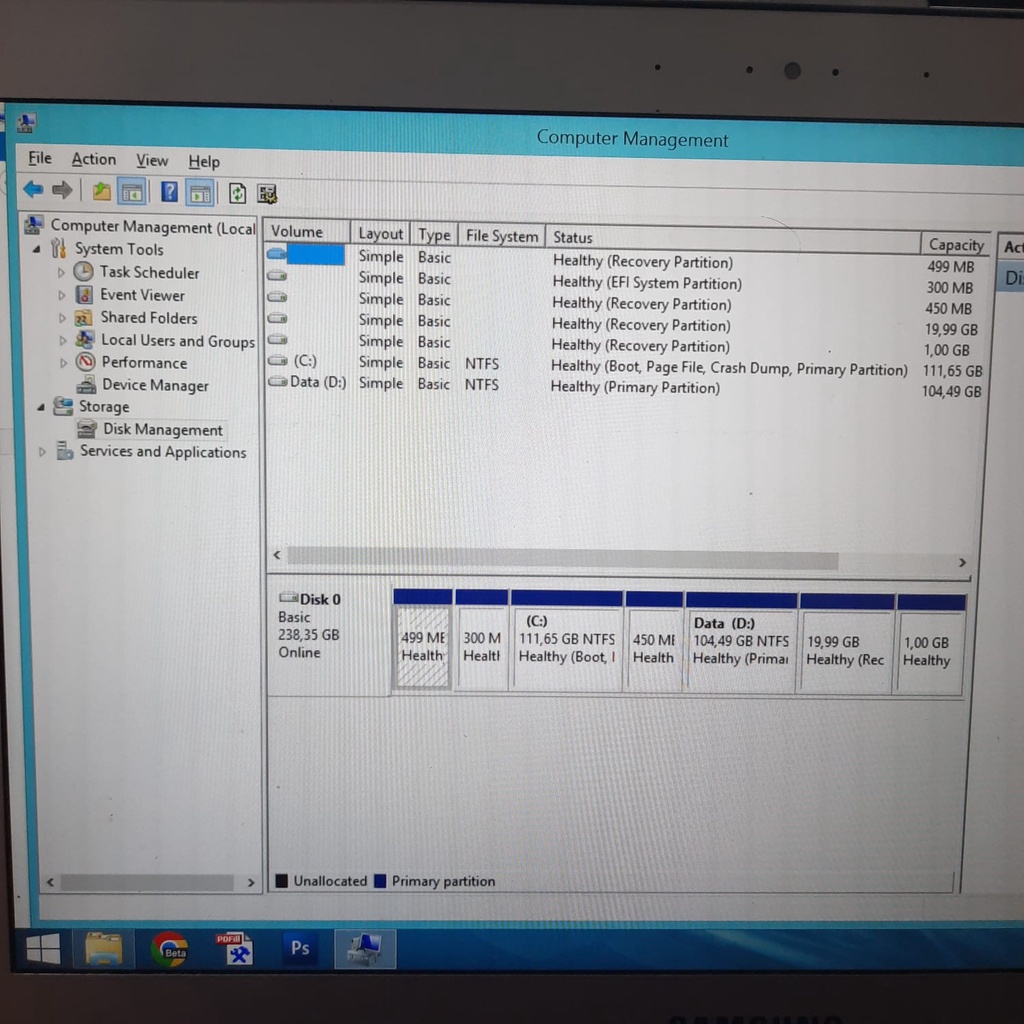Image resolution: width=1024 pixels, height=1024 pixels.
Task: Click the Services and Applications icon
Action: (x=64, y=451)
